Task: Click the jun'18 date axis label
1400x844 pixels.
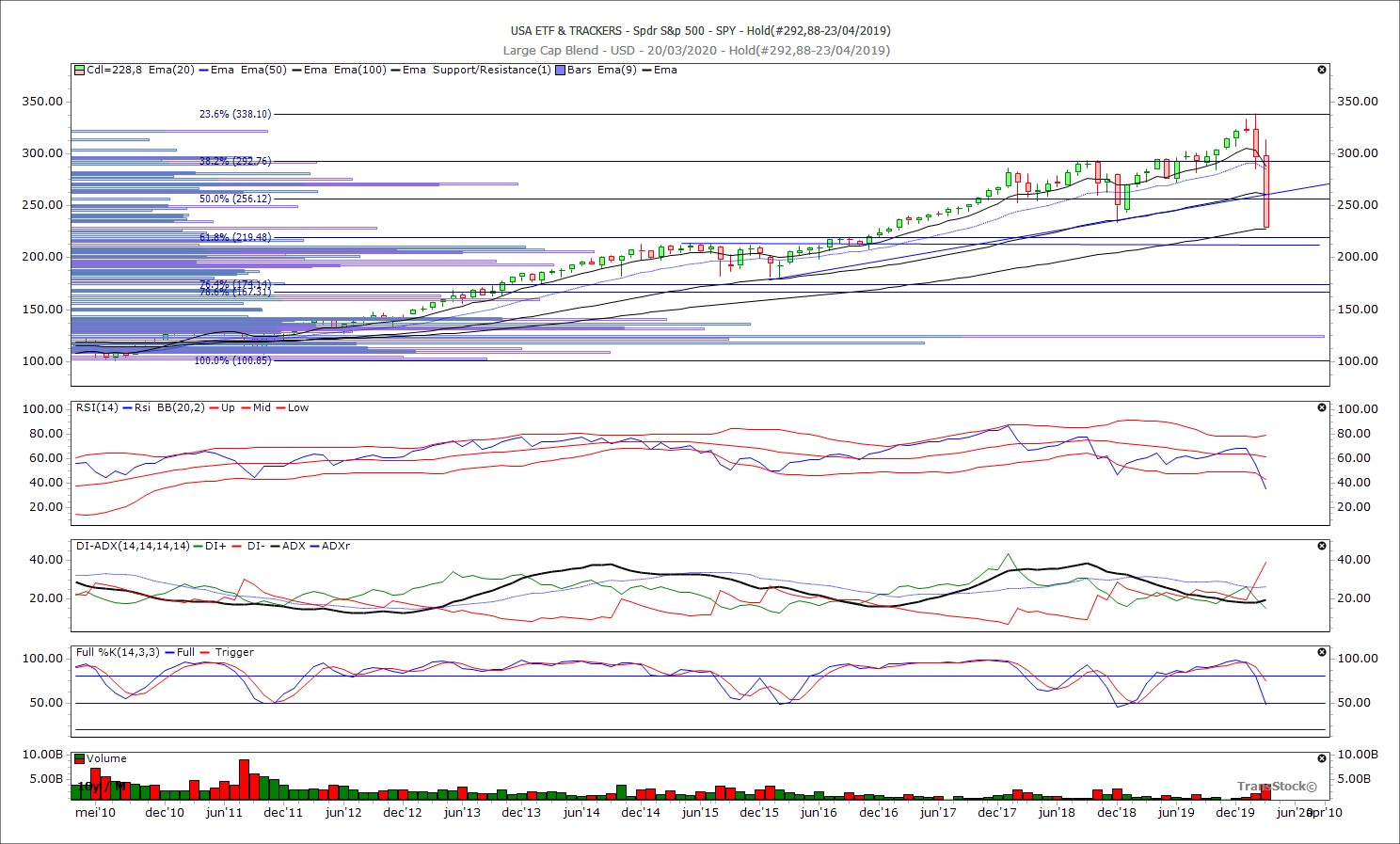Action: pos(1057,813)
